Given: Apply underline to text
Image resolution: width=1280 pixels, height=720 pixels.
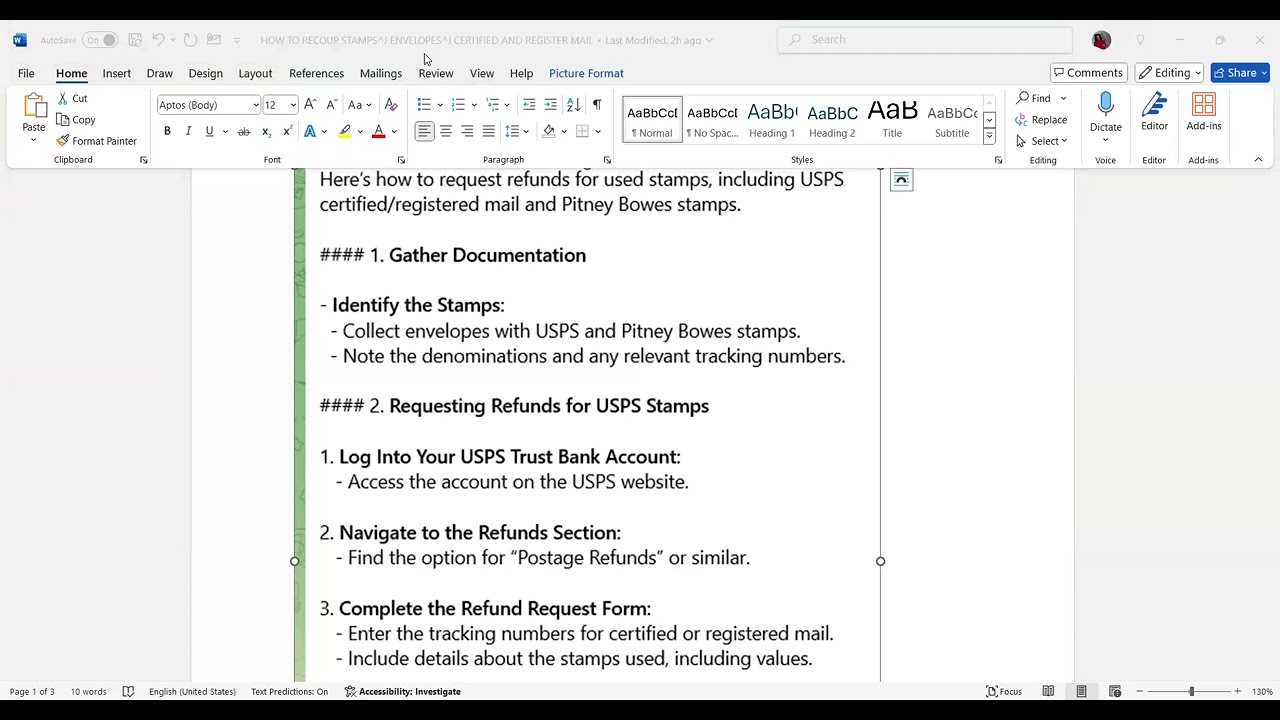Looking at the screenshot, I should (209, 131).
